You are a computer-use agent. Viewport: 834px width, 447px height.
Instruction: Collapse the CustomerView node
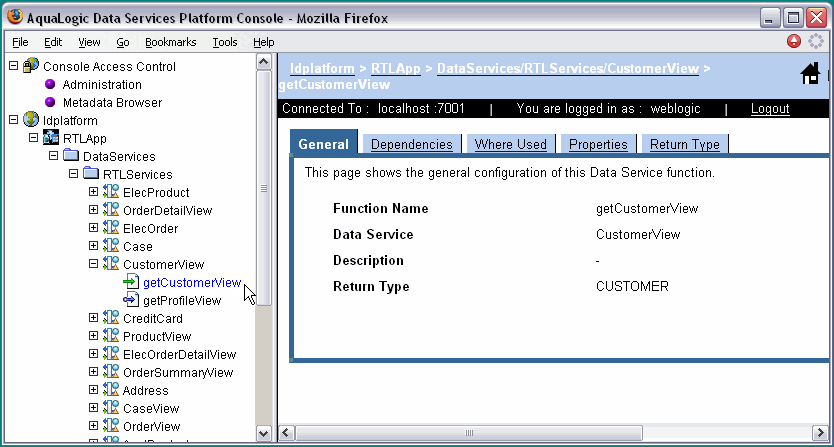(93, 264)
